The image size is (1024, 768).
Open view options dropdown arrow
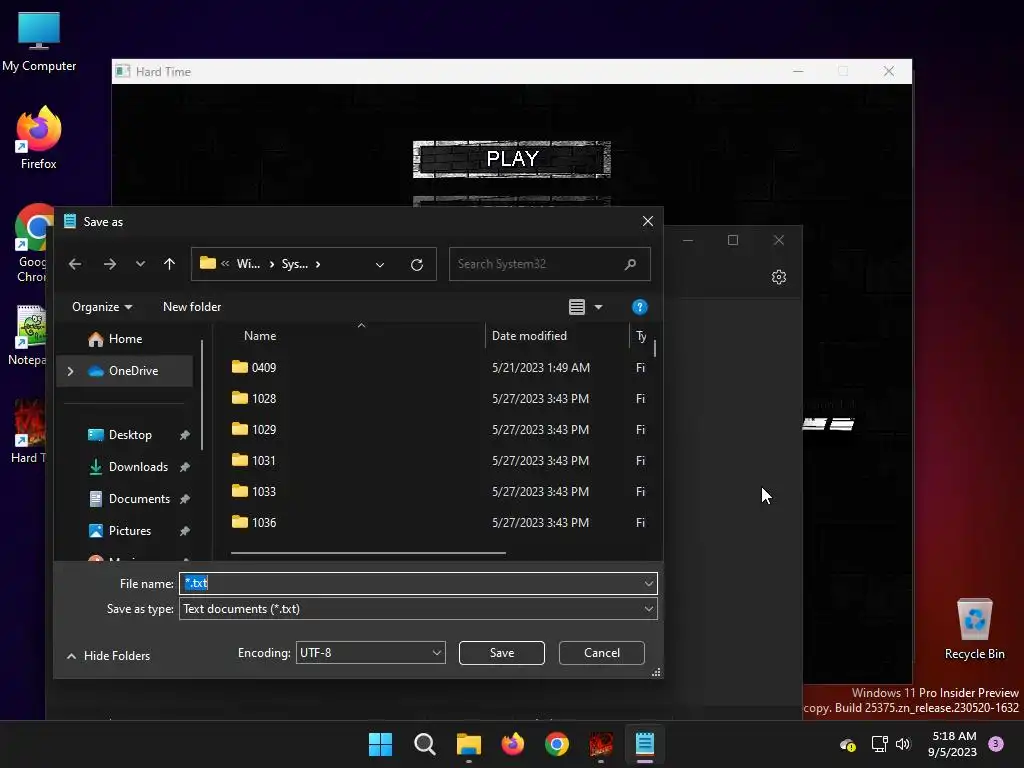point(598,307)
